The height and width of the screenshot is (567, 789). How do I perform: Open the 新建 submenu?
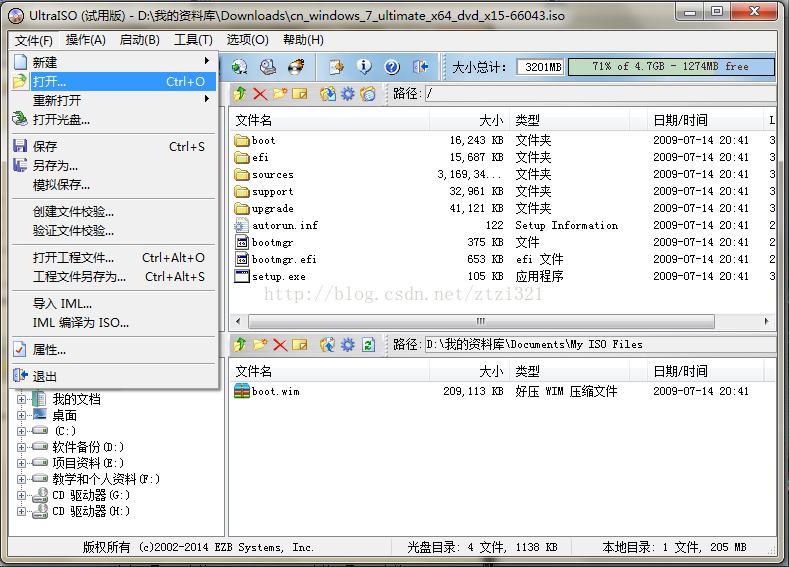click(x=114, y=62)
